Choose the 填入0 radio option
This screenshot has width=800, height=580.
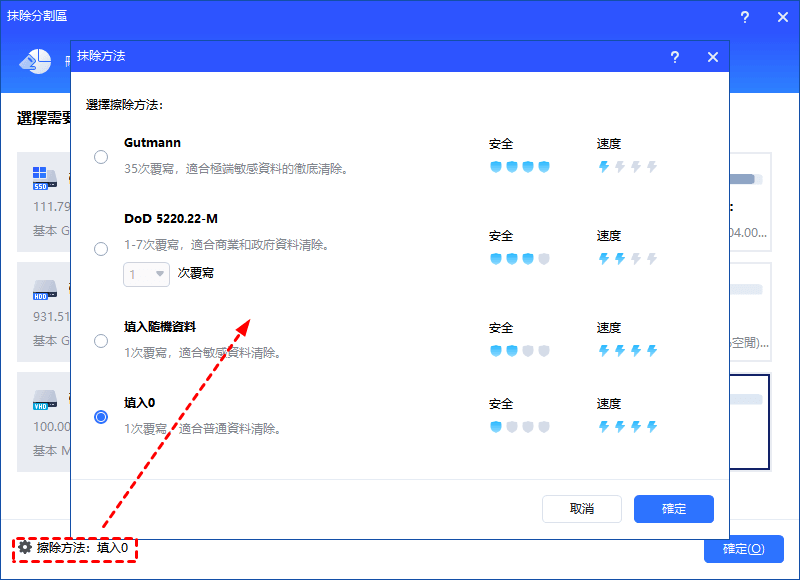pyautogui.click(x=101, y=417)
